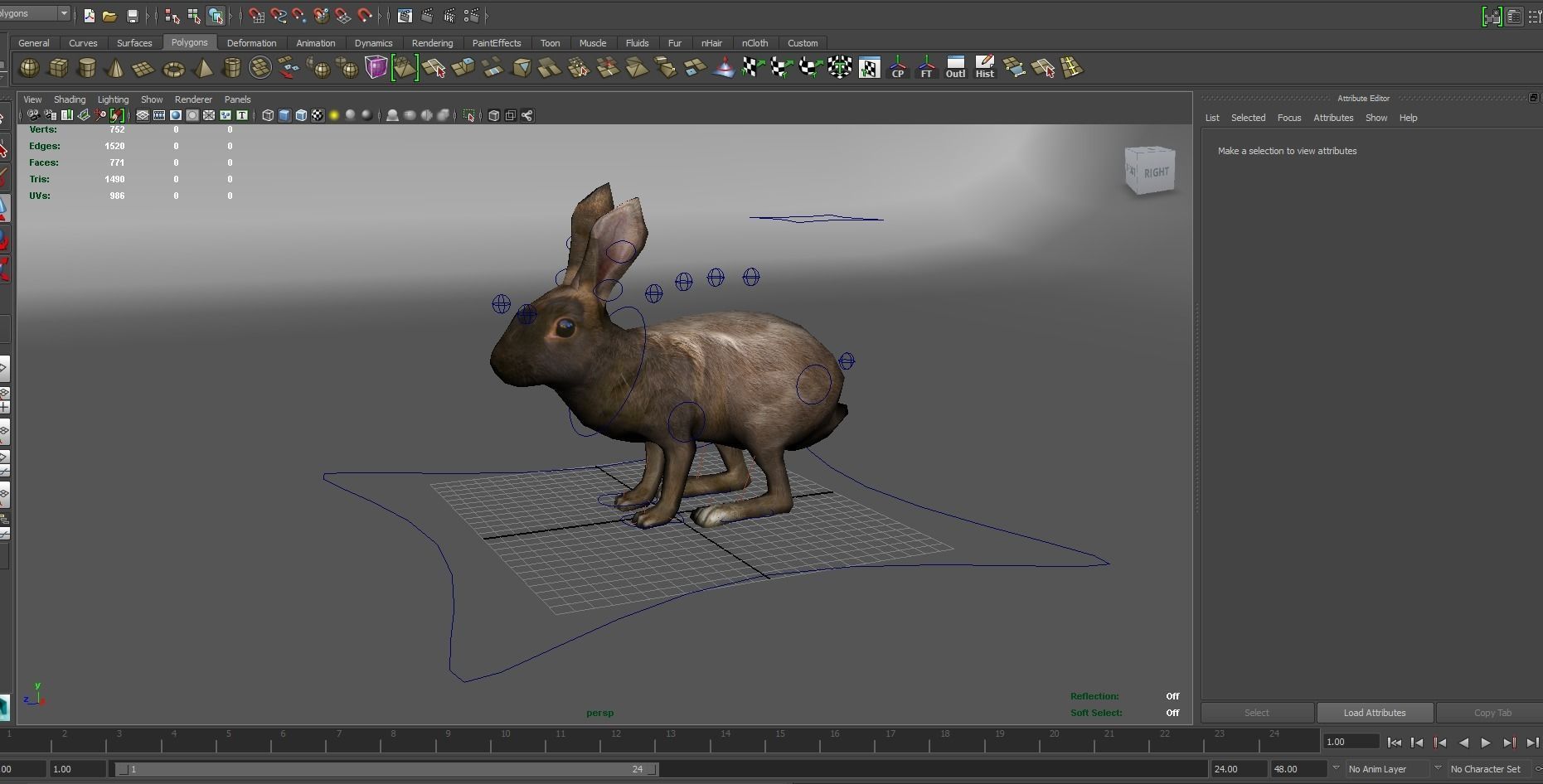
Task: Create a polygon torus from shelf
Action: 173,68
